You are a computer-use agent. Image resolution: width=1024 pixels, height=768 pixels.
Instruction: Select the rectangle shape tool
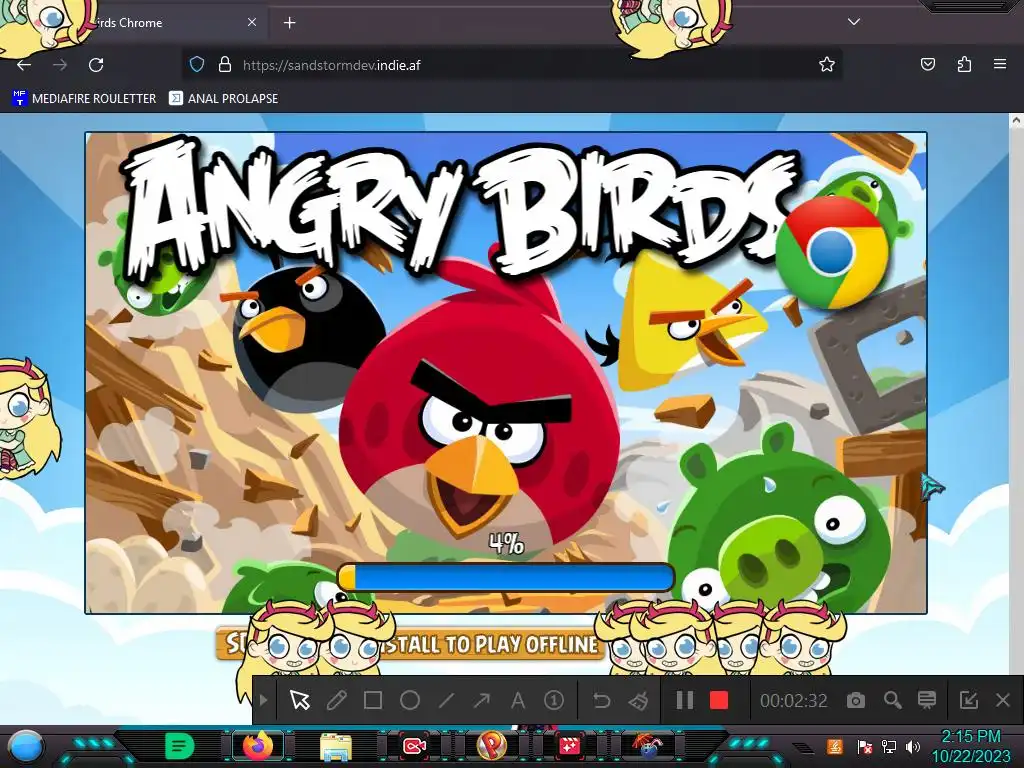tap(373, 701)
